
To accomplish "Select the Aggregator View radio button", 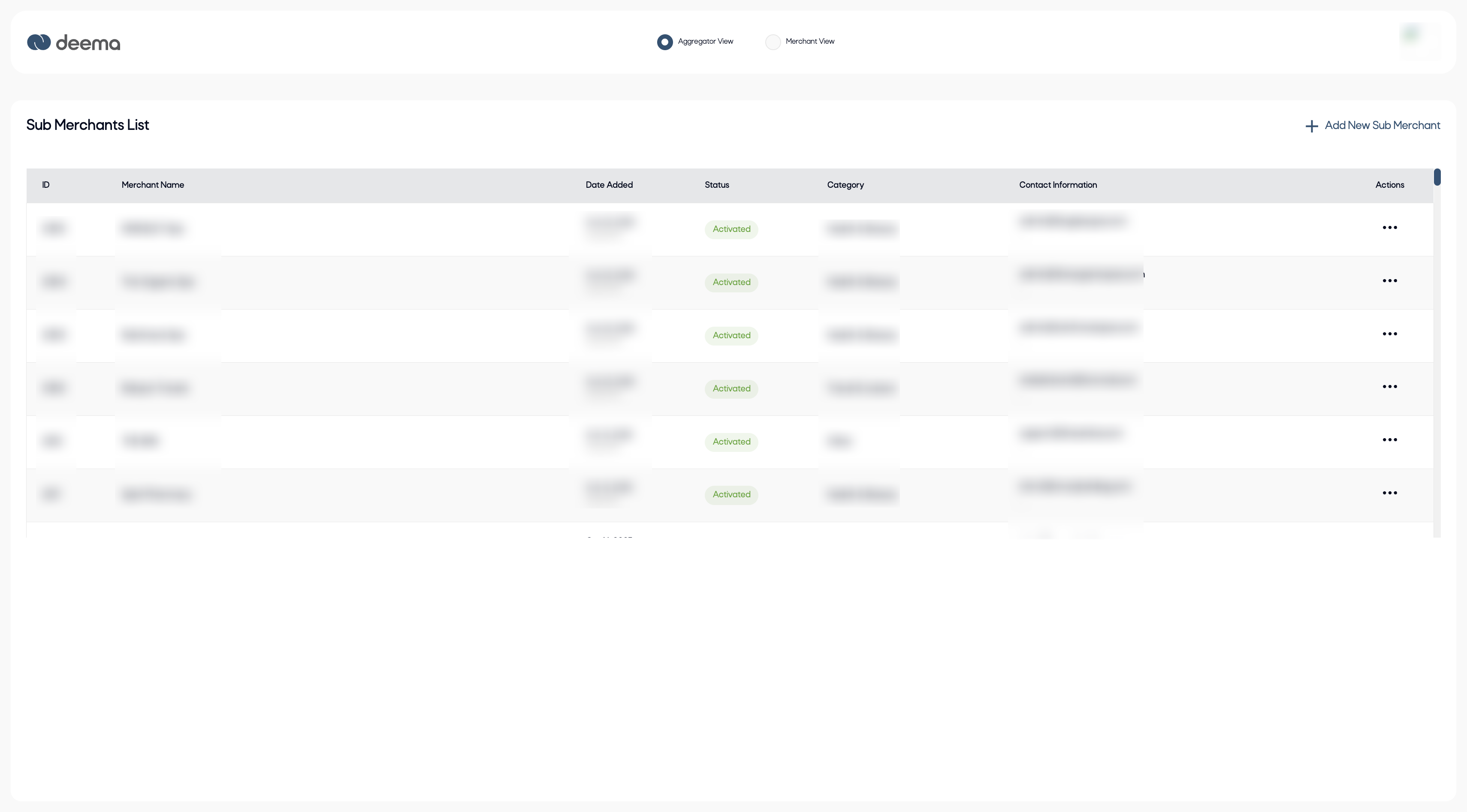I will tap(664, 42).
